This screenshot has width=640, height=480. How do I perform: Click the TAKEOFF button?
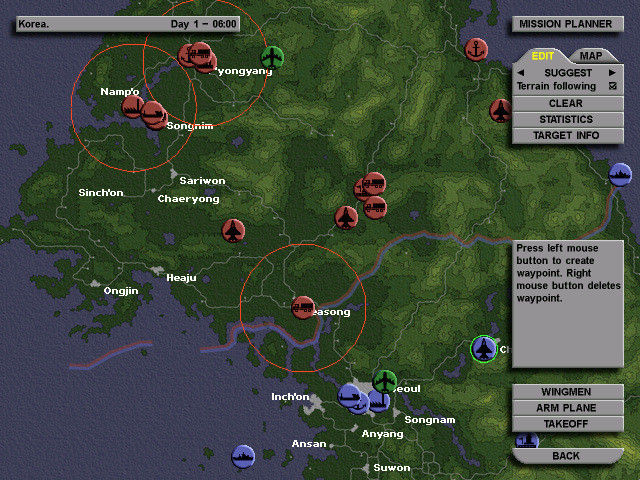pyautogui.click(x=567, y=424)
